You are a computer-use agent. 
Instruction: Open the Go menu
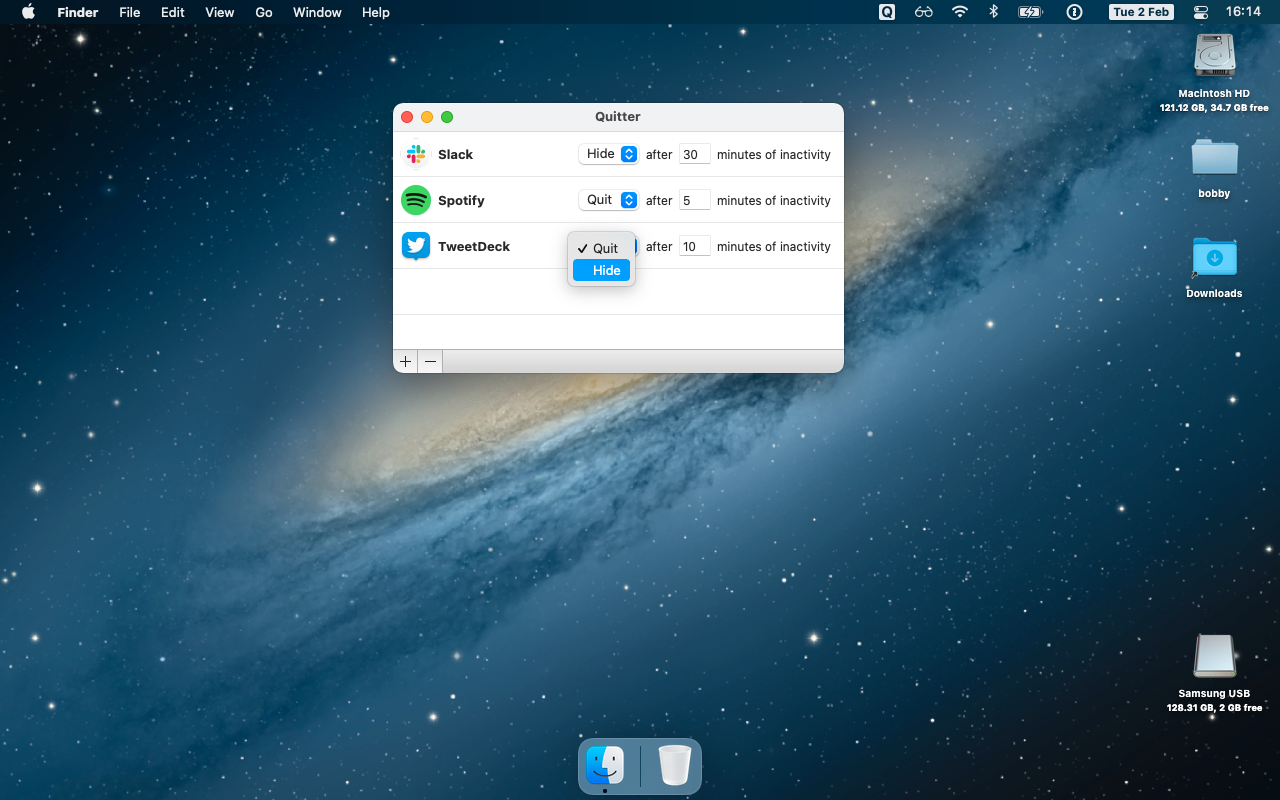(x=264, y=12)
